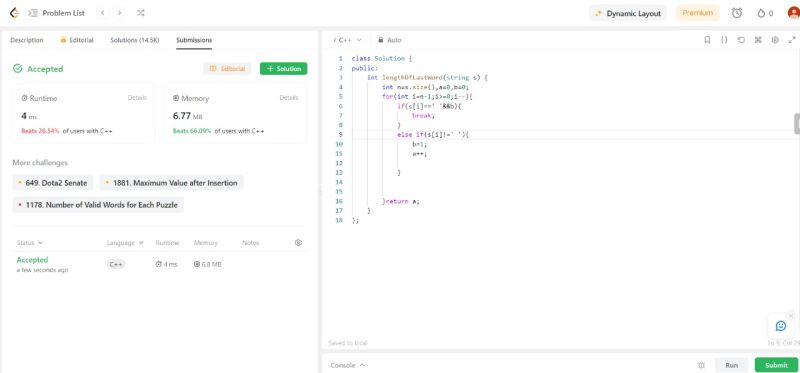Reset code with the revert arrow icon
The width and height of the screenshot is (800, 373).
[741, 40]
